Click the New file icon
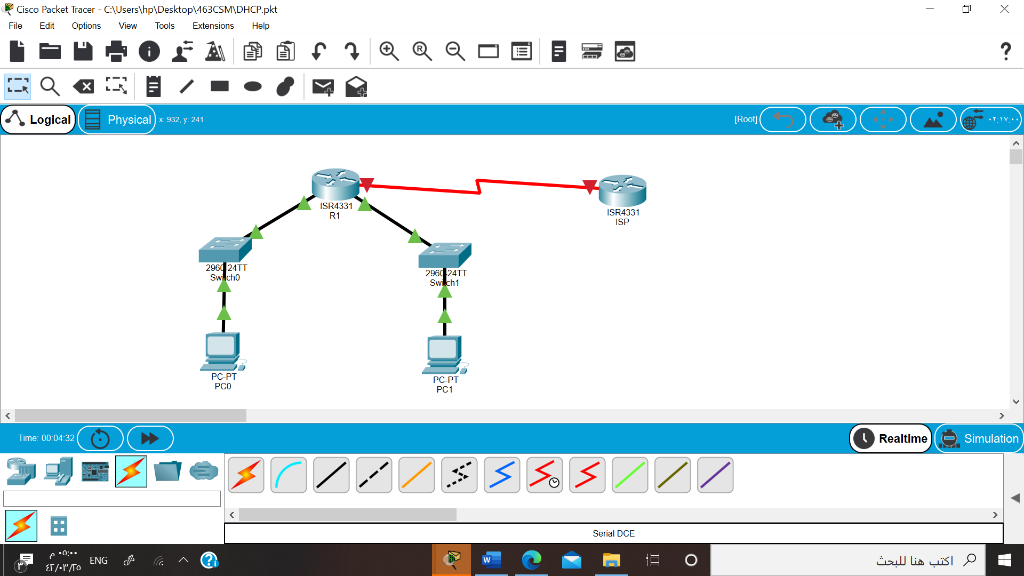Screen dimensions: 1024x576 18,51
